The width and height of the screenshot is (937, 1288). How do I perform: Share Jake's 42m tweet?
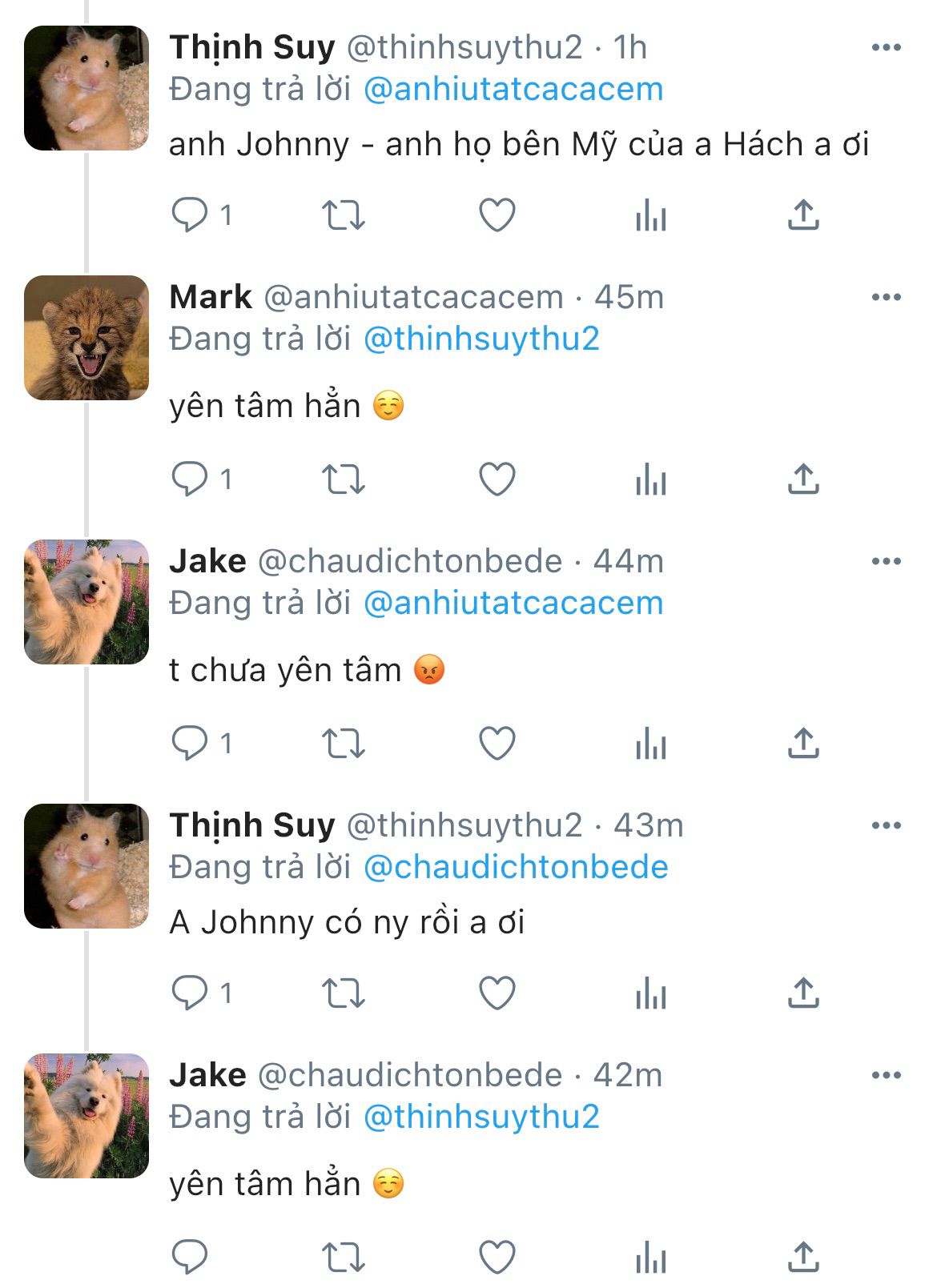coord(803,1257)
